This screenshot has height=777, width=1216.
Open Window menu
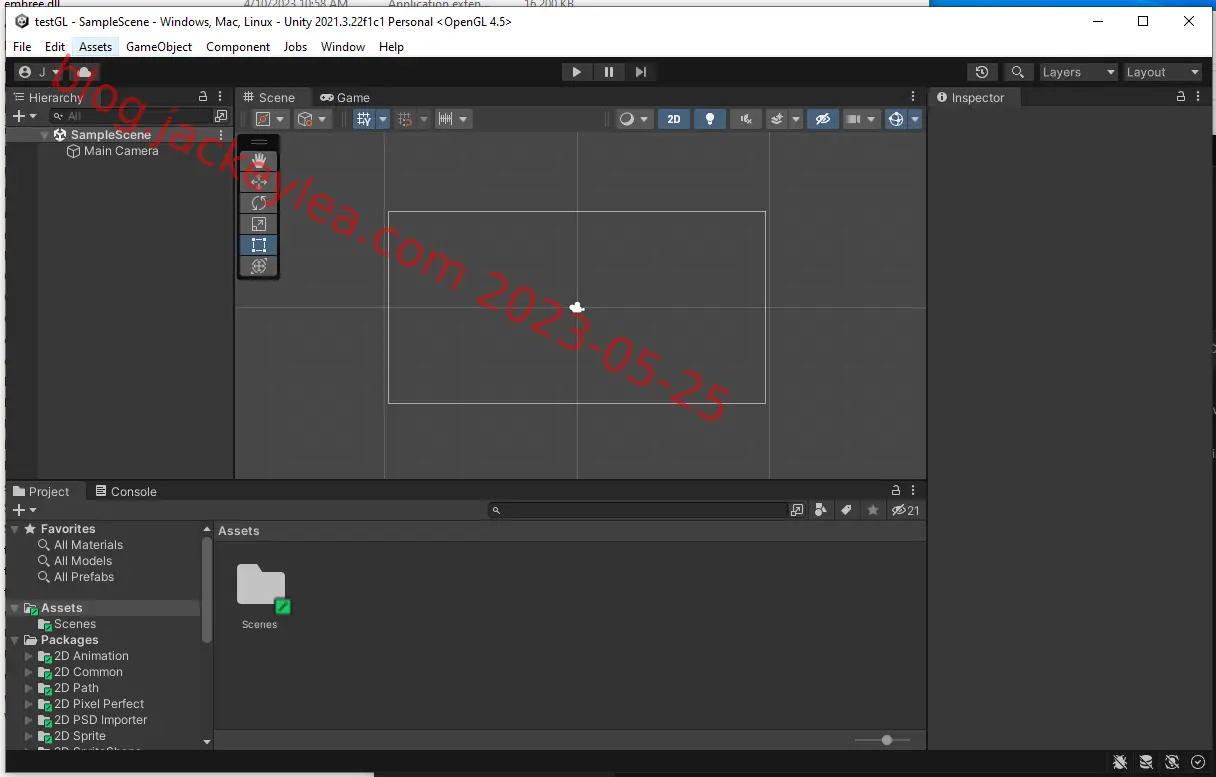tap(343, 47)
